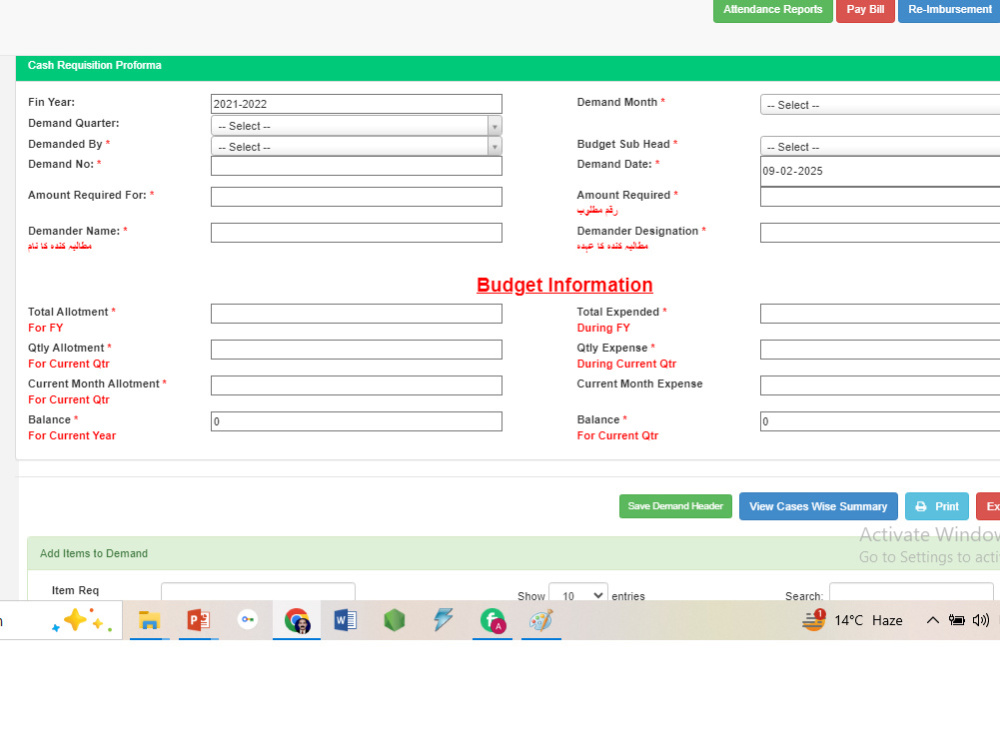Open the weather widget showing 14°C Haze

pos(852,620)
